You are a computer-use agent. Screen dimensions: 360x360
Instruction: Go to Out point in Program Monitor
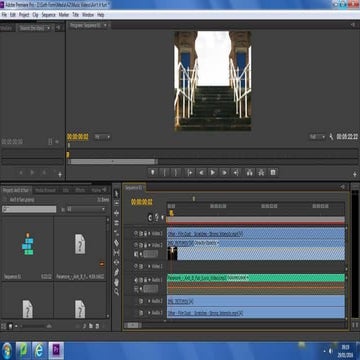click(x=237, y=172)
